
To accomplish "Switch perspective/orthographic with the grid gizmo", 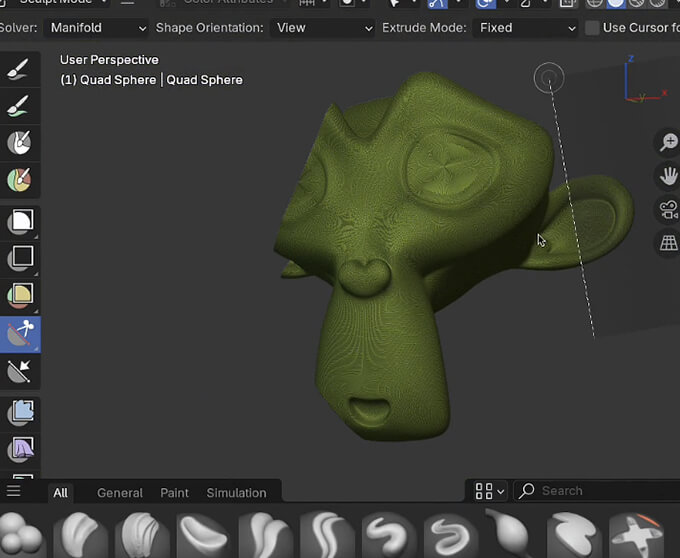I will coord(668,243).
